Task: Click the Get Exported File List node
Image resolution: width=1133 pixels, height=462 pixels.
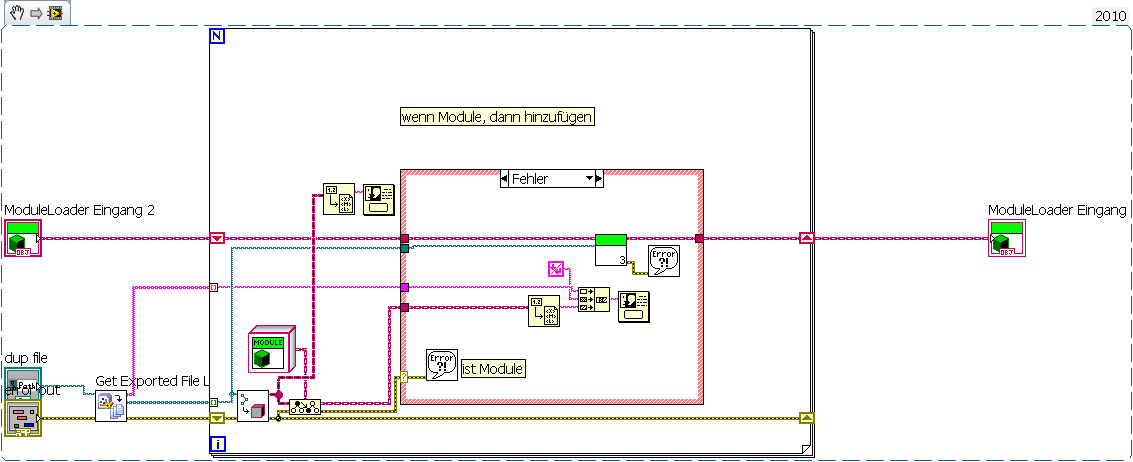Action: (111, 406)
